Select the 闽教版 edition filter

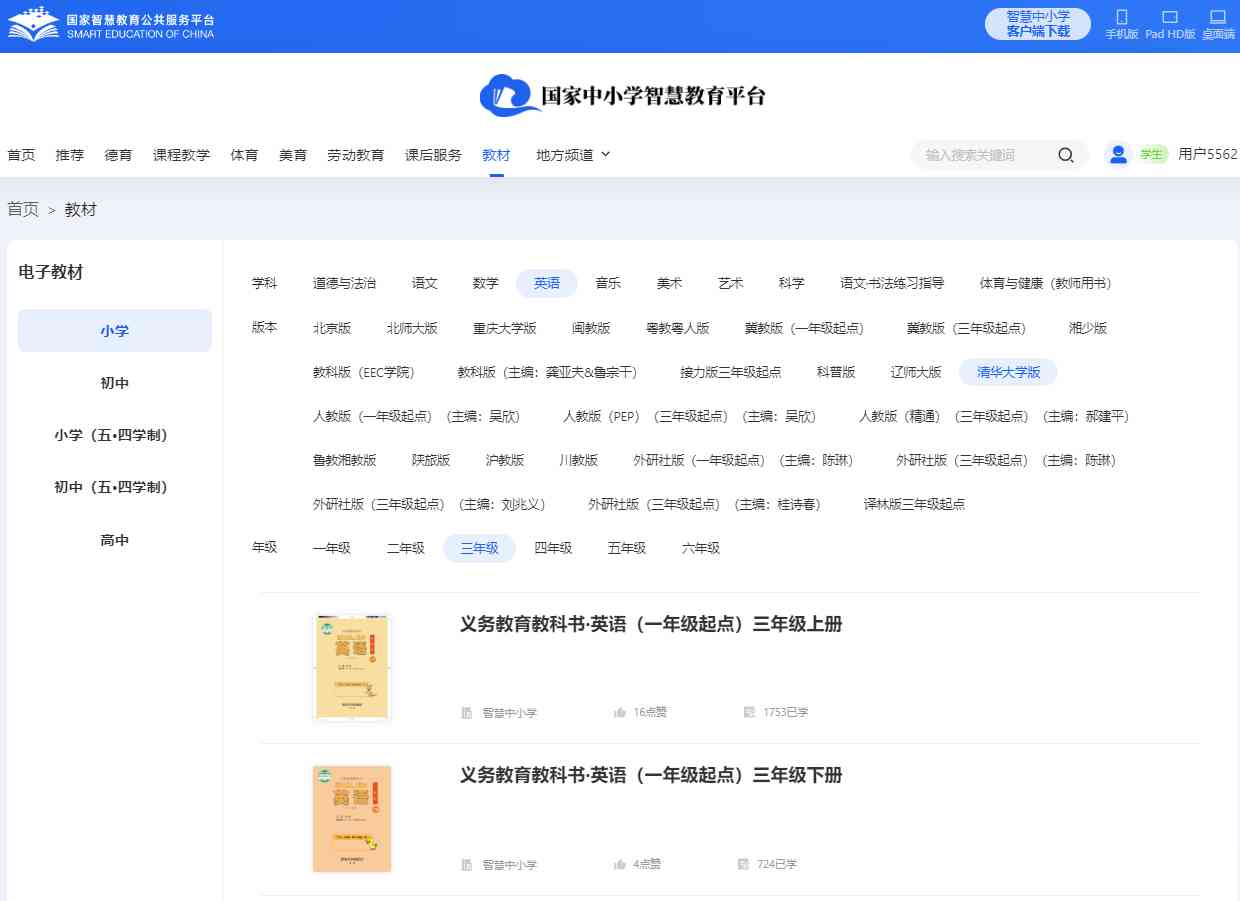pos(591,328)
